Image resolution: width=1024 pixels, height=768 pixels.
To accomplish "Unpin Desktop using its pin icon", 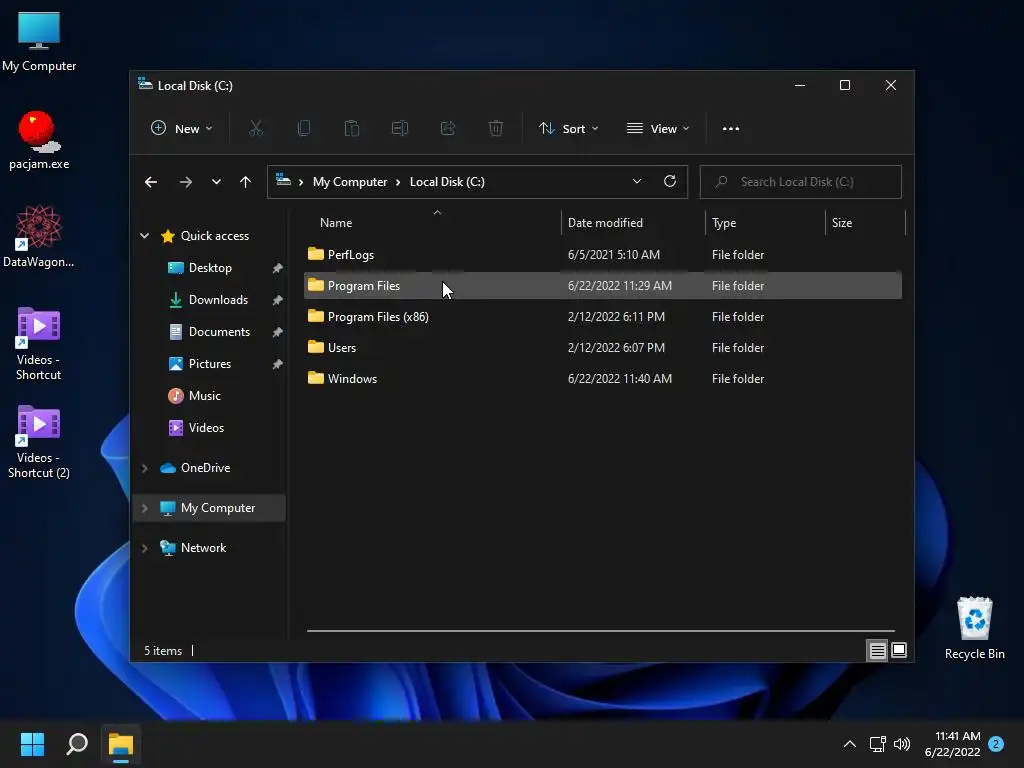I will click(x=278, y=268).
